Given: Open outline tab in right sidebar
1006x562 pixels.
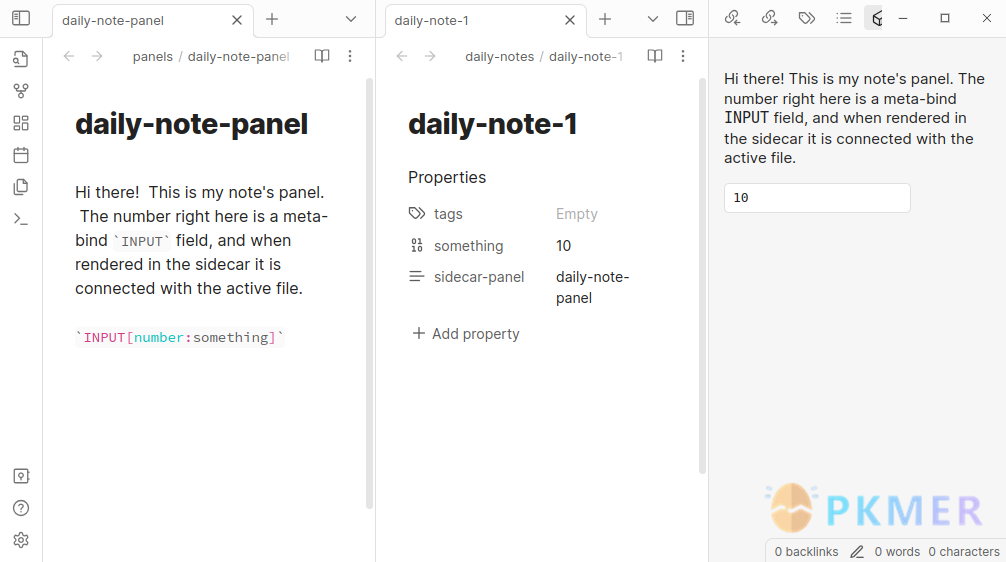Looking at the screenshot, I should click(x=844, y=18).
